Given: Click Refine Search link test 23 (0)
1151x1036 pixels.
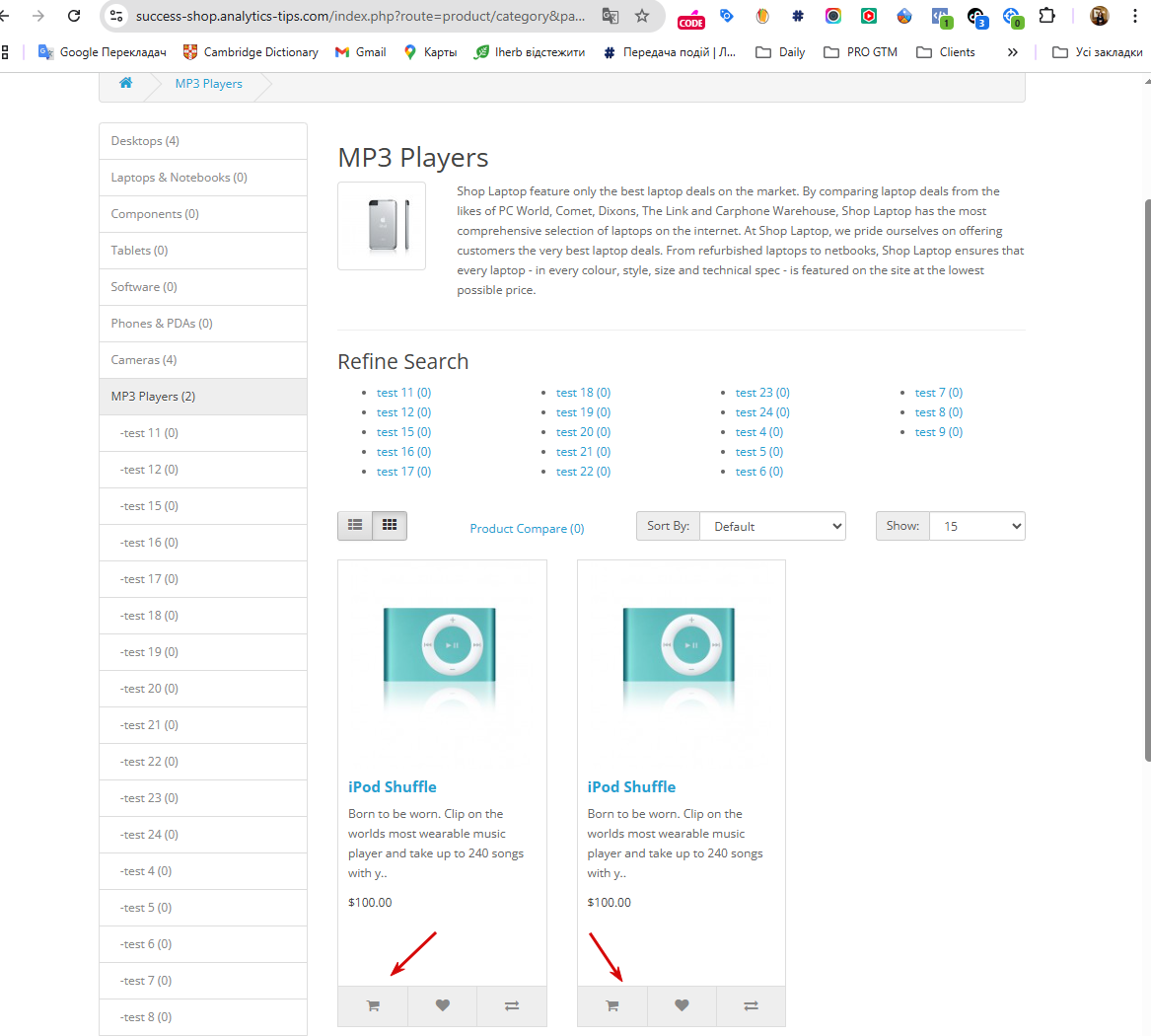Looking at the screenshot, I should 762,393.
